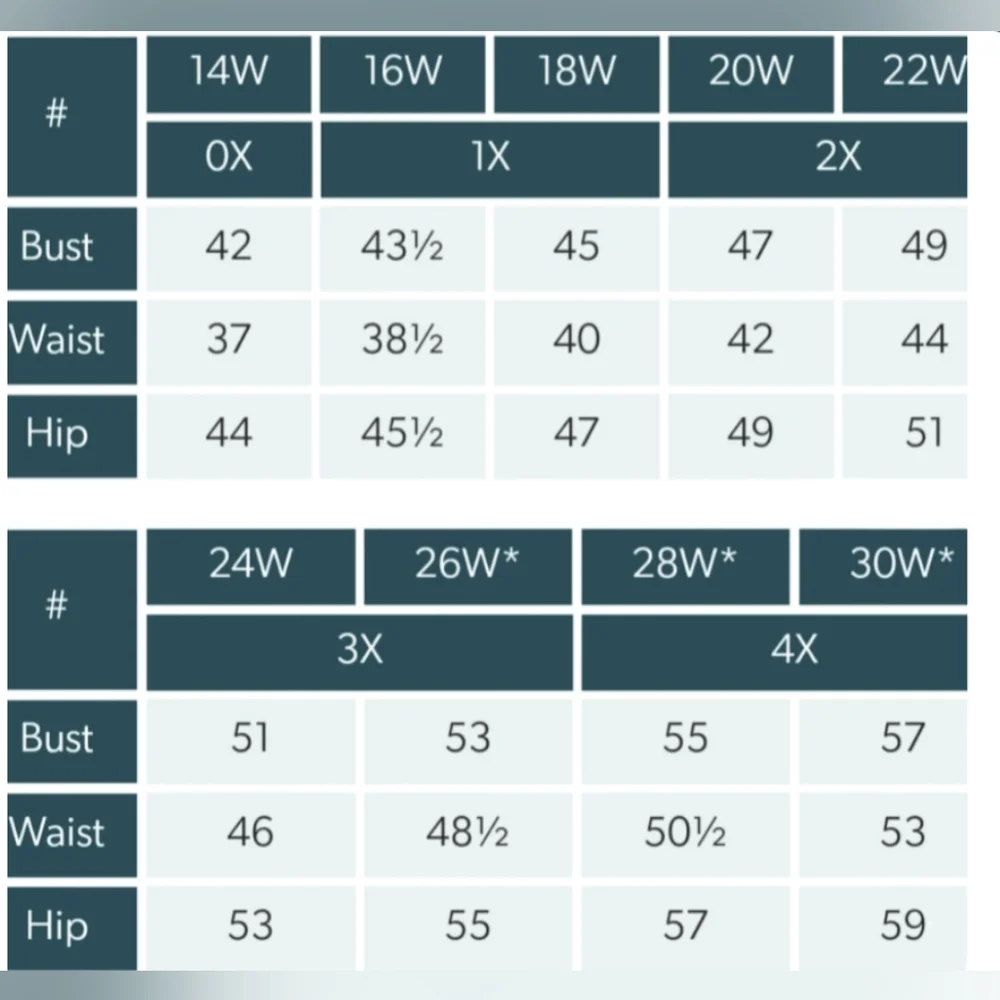
Task: Select the 2X size group header
Action: coord(818,159)
